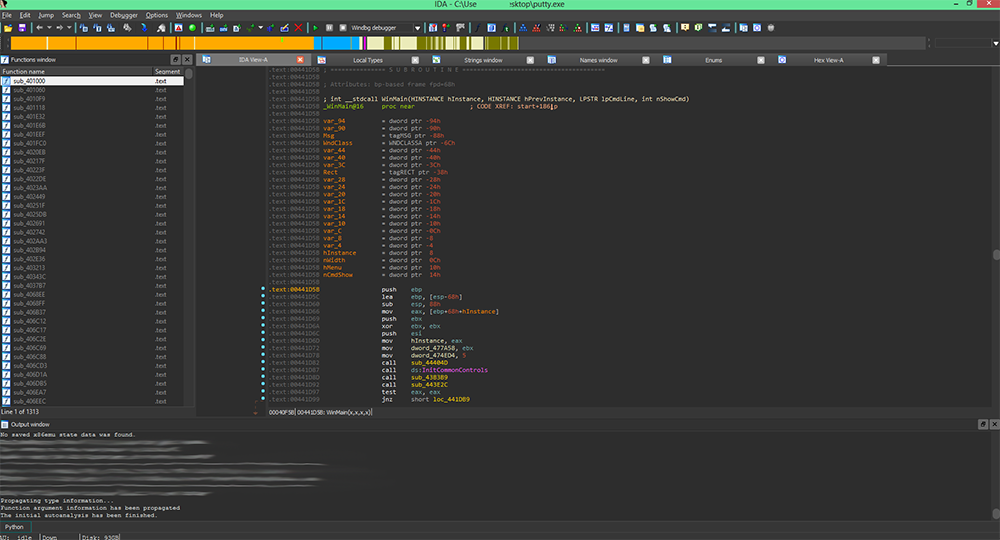Image resolution: width=1000 pixels, height=540 pixels.
Task: Click the Jump back arrow icon
Action: point(41,28)
